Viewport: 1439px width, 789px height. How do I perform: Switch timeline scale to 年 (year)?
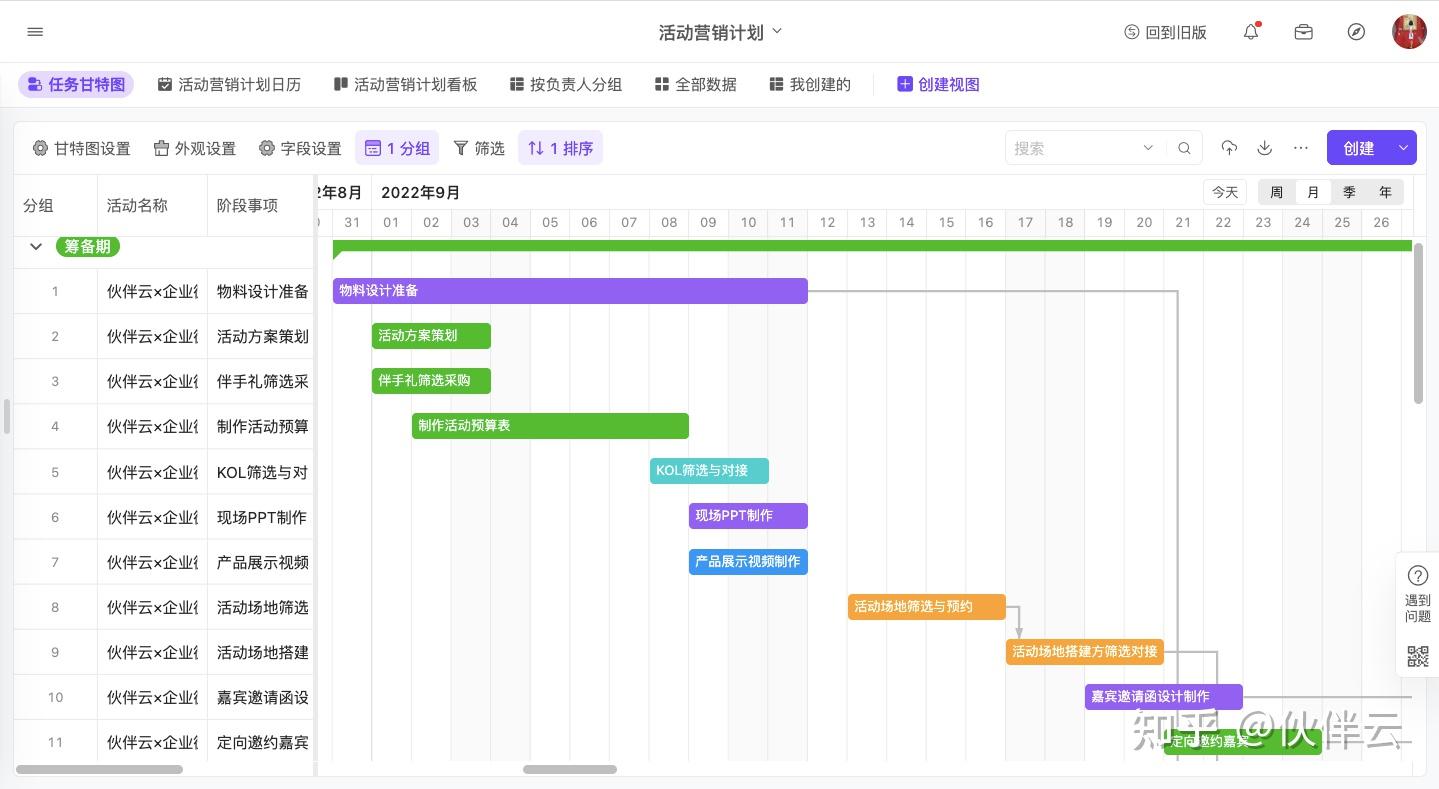coord(1385,192)
